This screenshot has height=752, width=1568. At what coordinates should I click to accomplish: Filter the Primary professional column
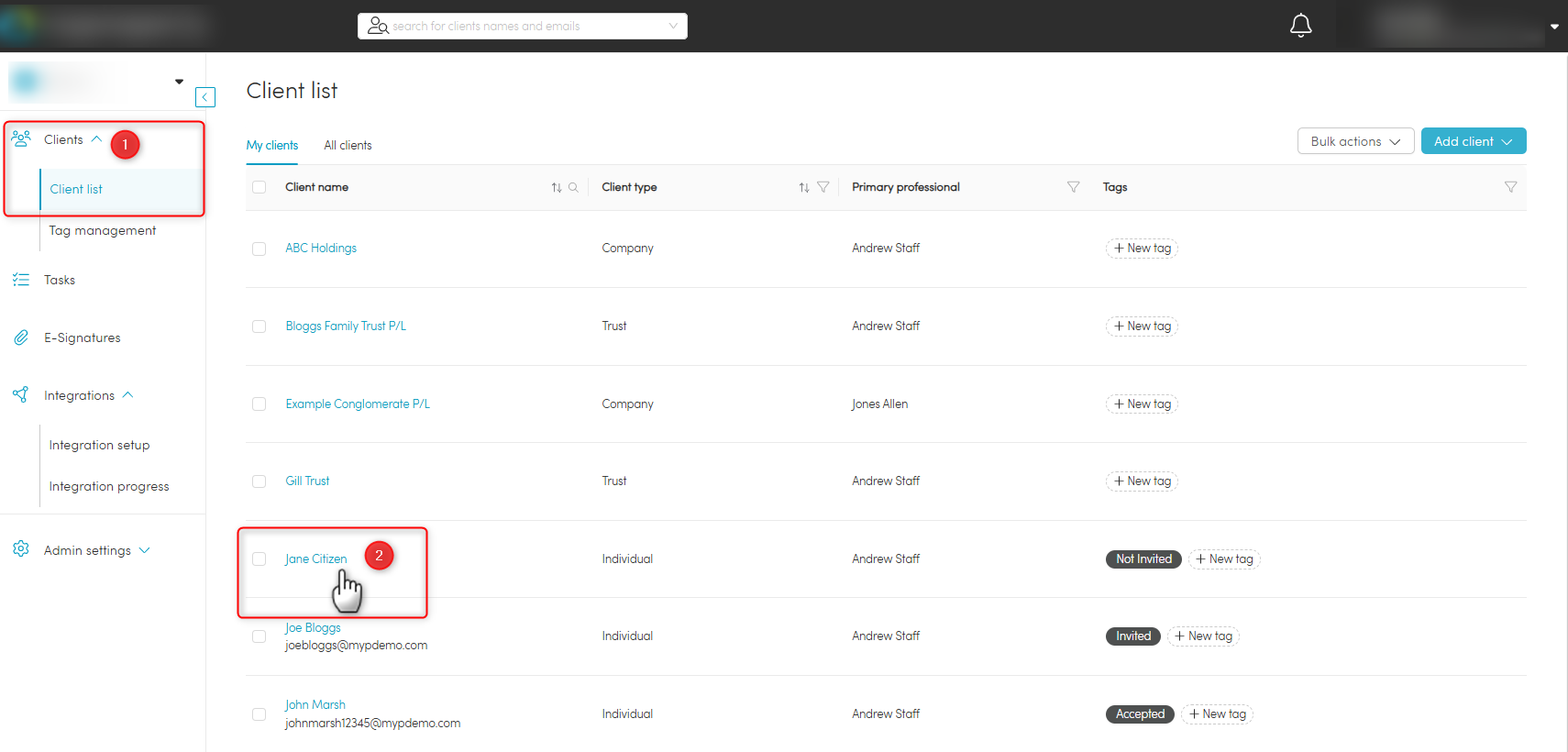(x=1073, y=187)
